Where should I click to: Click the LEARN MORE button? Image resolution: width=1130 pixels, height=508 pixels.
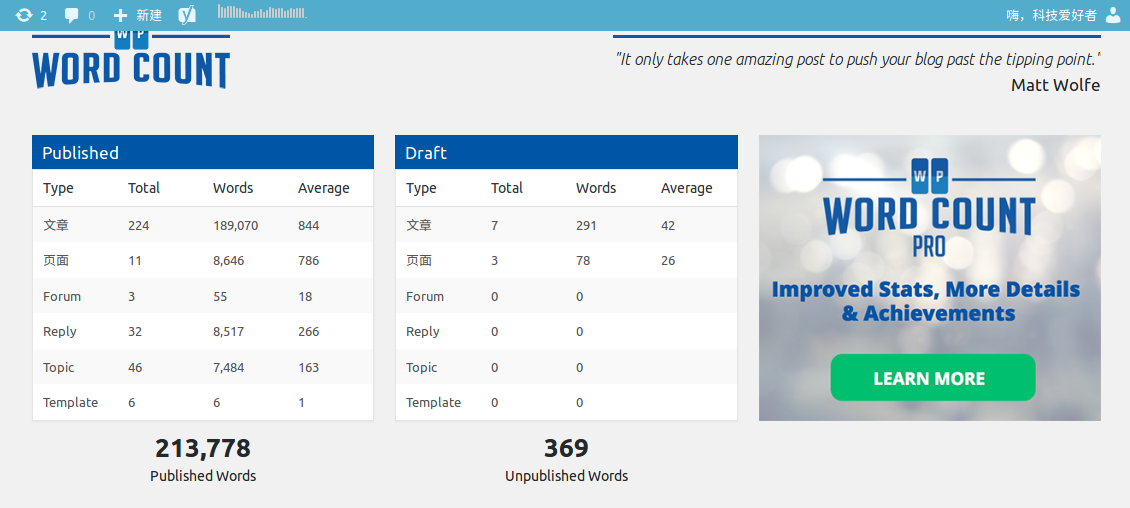(933, 378)
